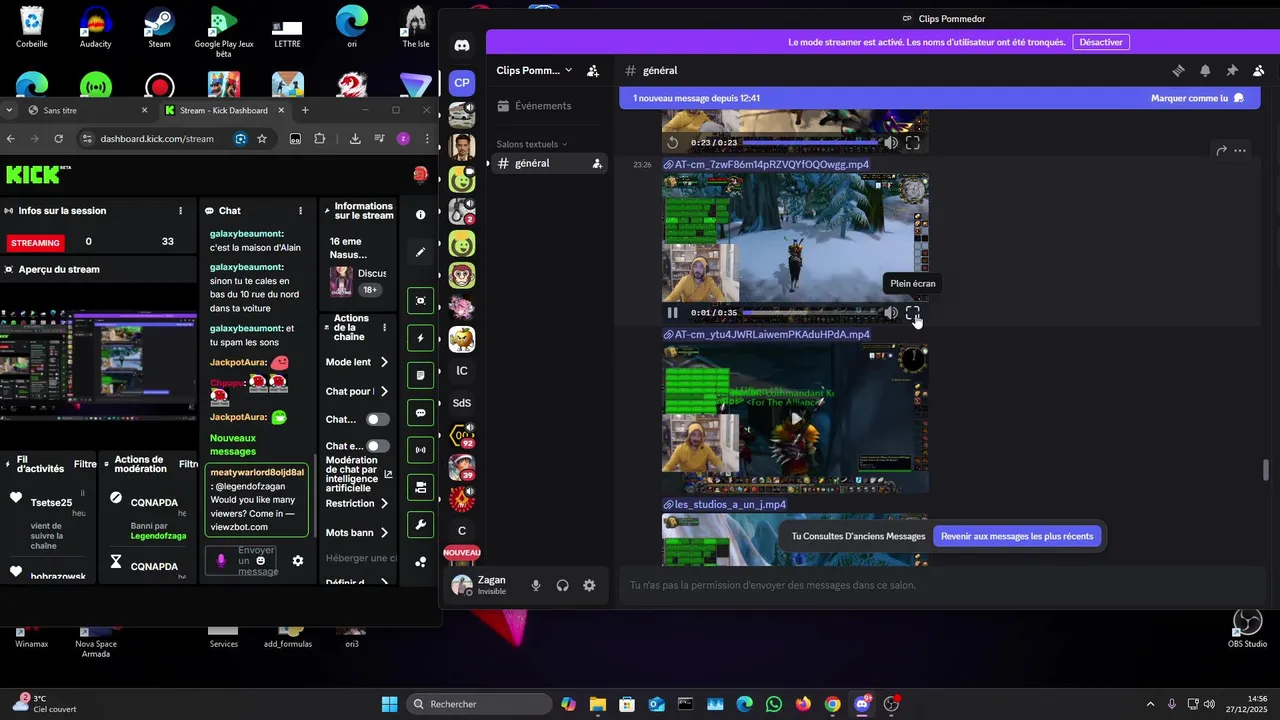The width and height of the screenshot is (1280, 720).
Task: Pause the playing 0:01/0:35 video
Action: click(x=673, y=313)
